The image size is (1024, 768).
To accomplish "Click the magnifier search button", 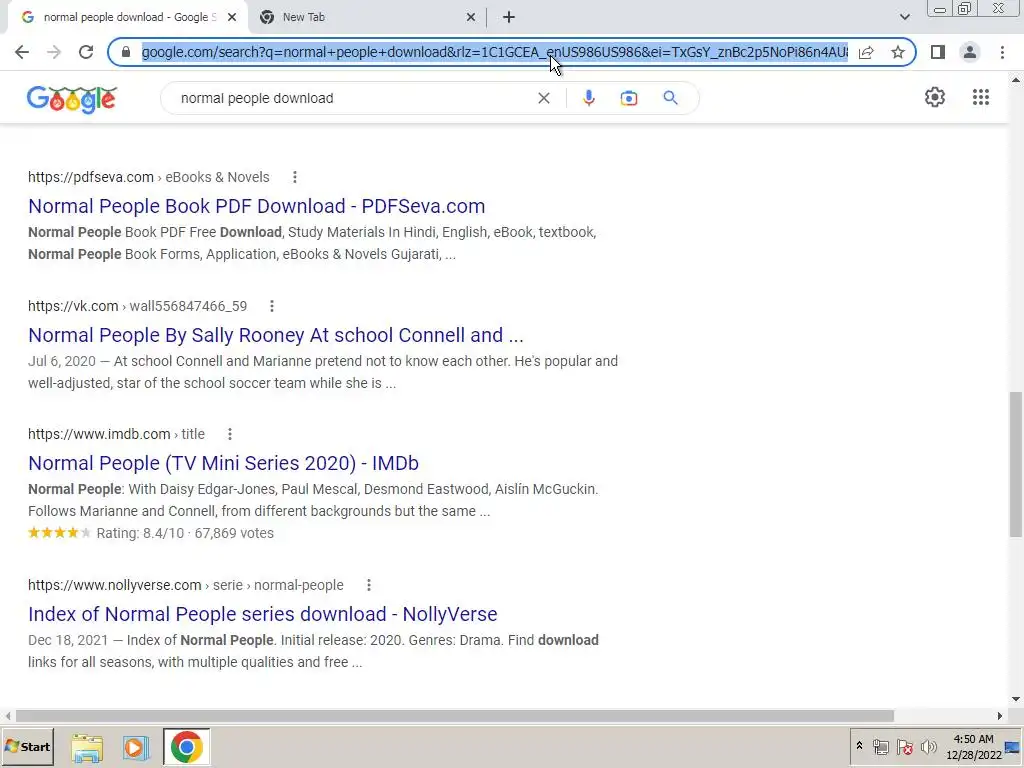I will pos(670,98).
